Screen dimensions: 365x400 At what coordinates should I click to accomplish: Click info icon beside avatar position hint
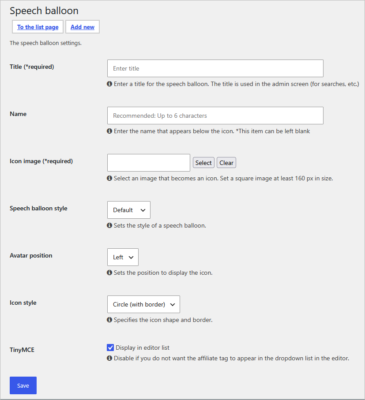[109, 273]
